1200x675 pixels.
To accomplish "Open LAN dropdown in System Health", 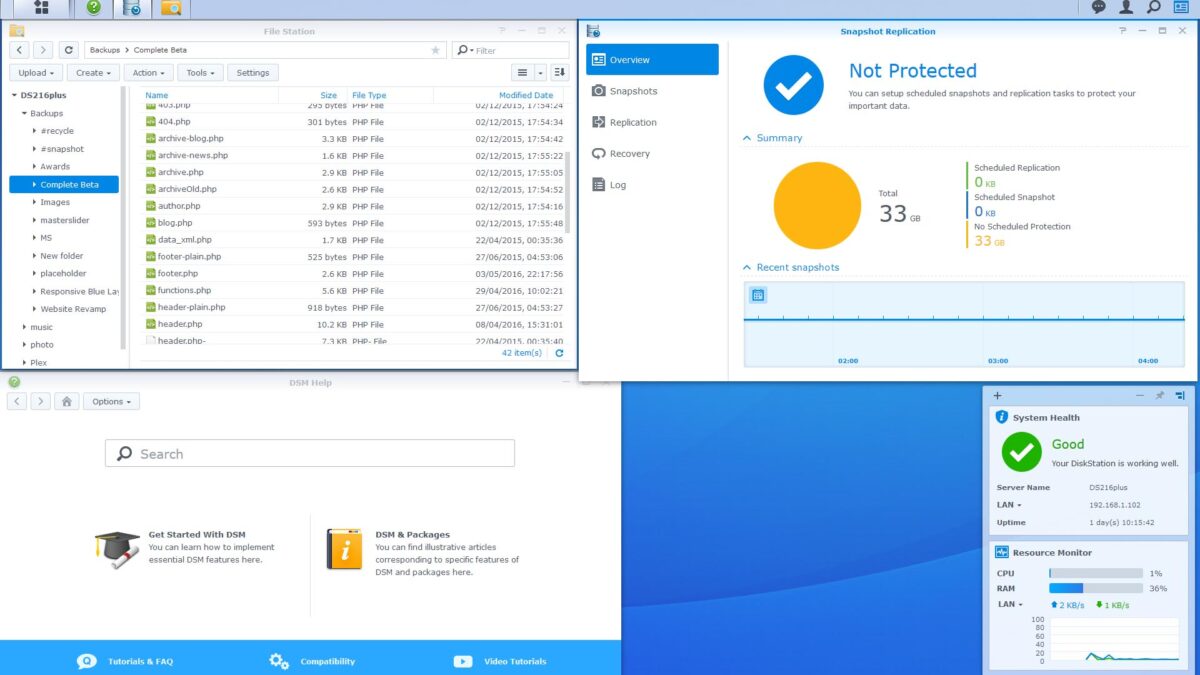I will tap(1009, 505).
